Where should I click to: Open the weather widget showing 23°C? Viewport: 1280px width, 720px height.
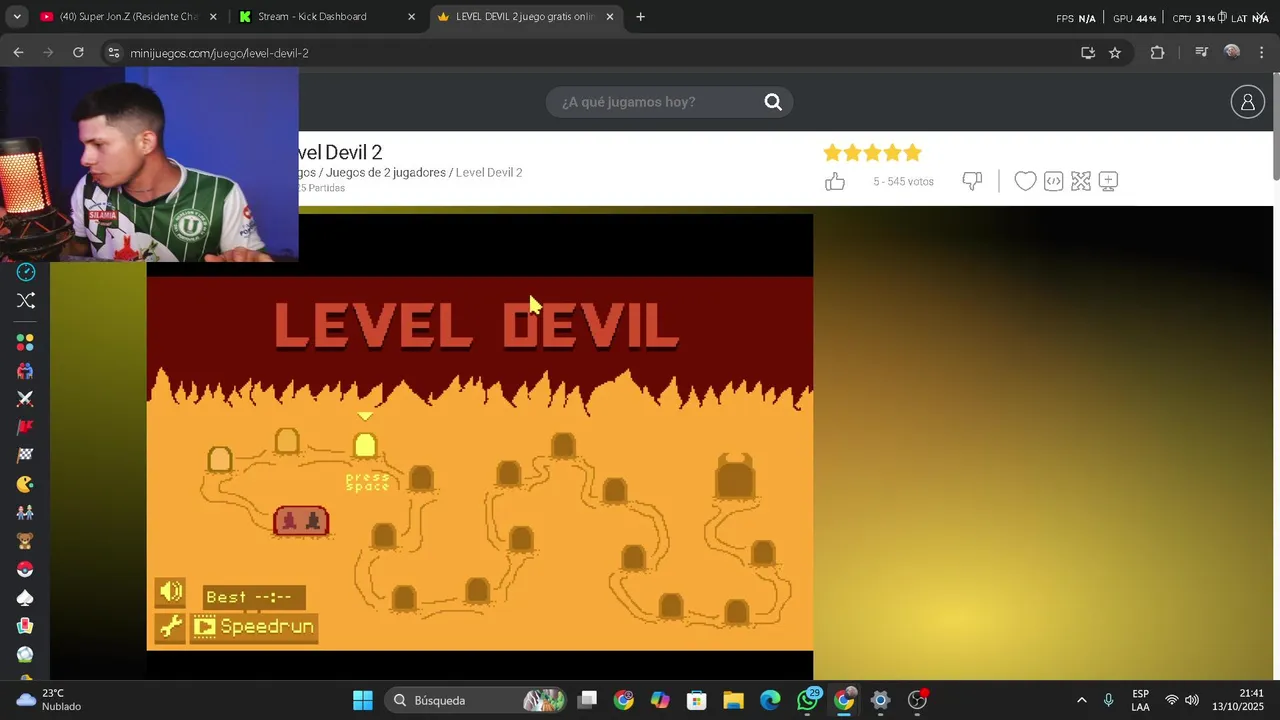pos(48,700)
